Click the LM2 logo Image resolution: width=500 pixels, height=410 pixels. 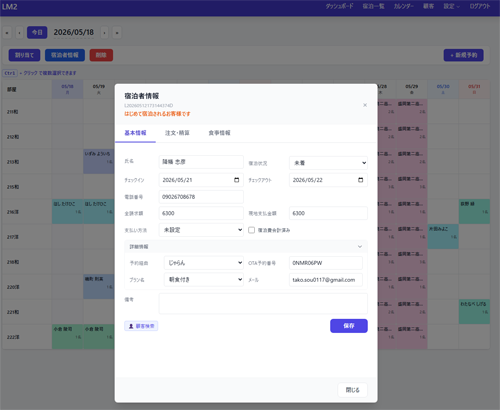[10, 6]
